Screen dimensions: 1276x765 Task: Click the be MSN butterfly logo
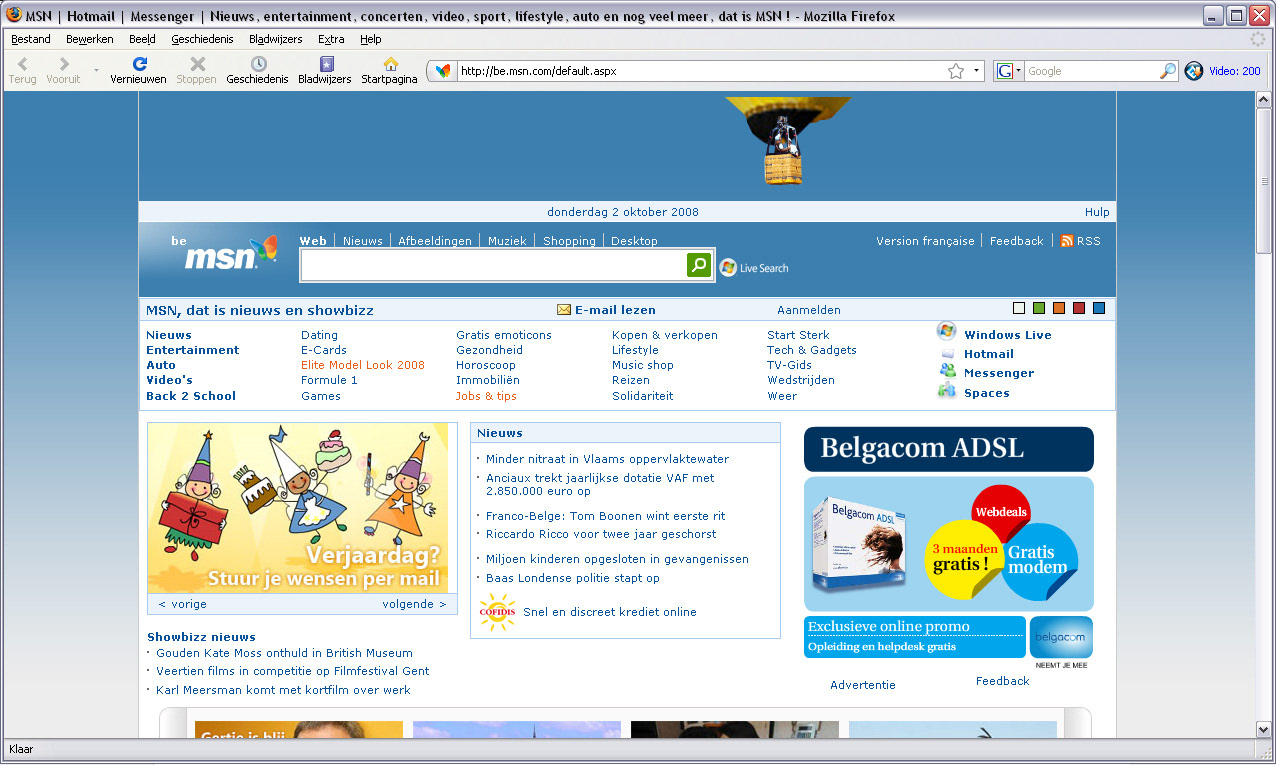point(224,253)
